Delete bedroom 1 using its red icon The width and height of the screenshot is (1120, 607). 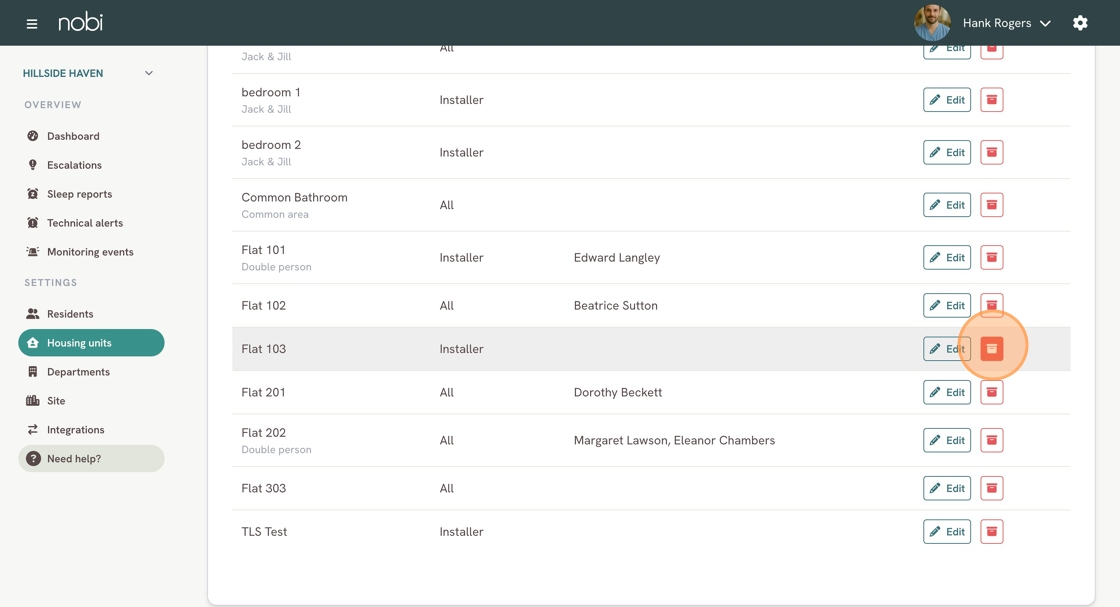coord(991,100)
